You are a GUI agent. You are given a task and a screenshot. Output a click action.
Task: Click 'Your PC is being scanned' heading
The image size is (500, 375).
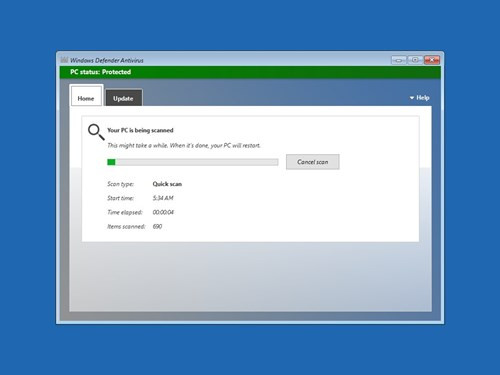pyautogui.click(x=140, y=130)
